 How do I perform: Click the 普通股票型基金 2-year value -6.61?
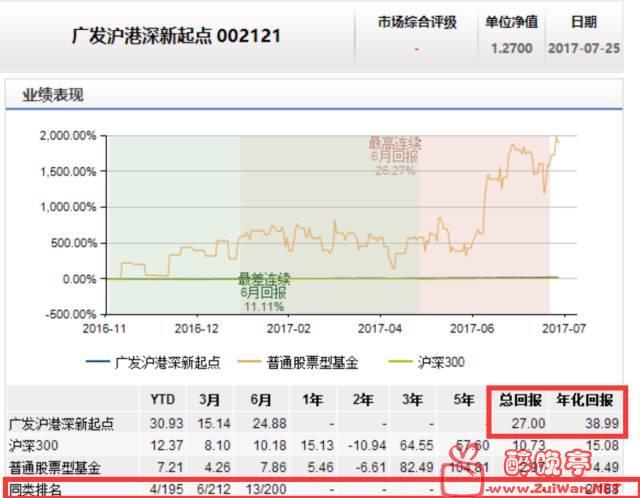(370, 467)
